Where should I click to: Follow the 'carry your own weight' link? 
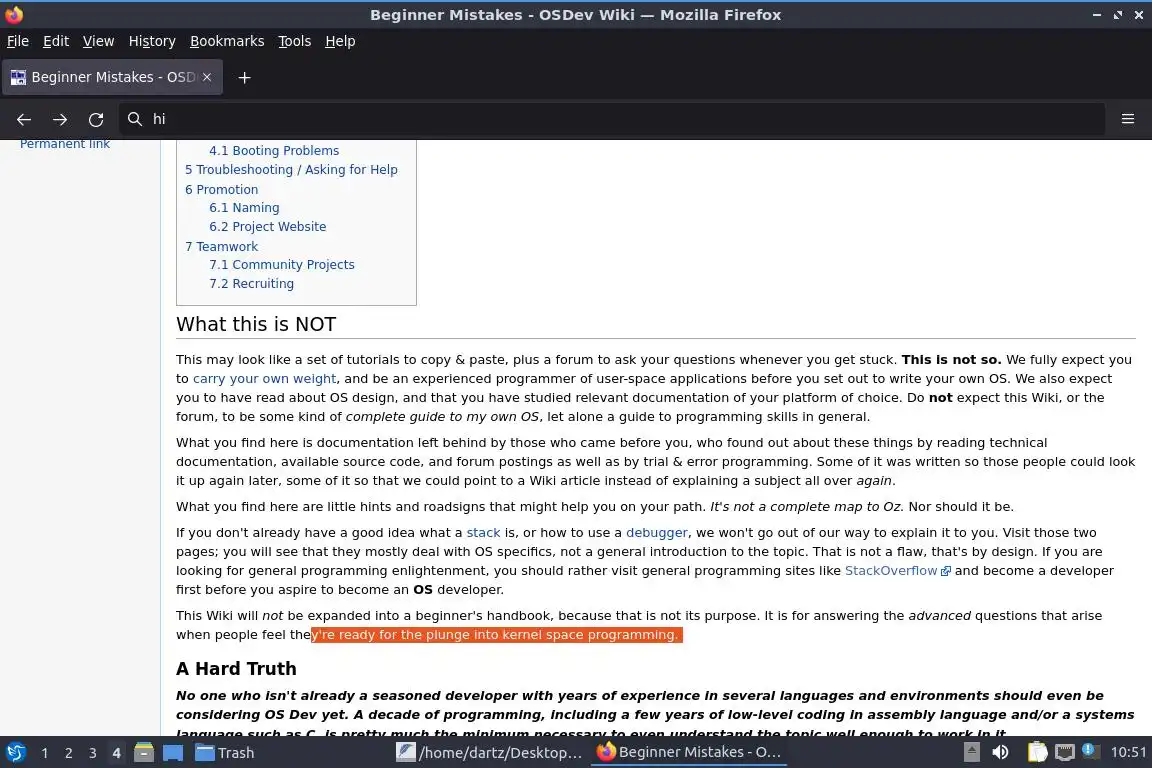[264, 379]
